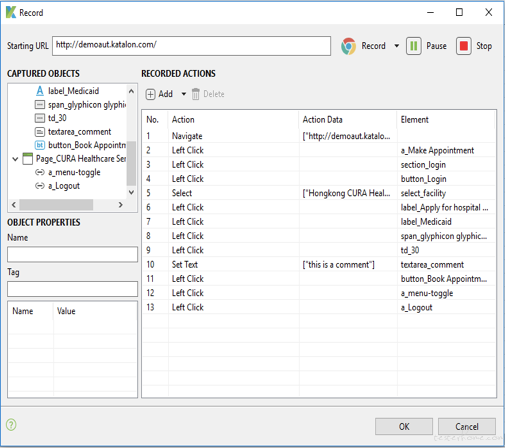
Task: Select a_Logout element in row 13
Action: point(446,307)
